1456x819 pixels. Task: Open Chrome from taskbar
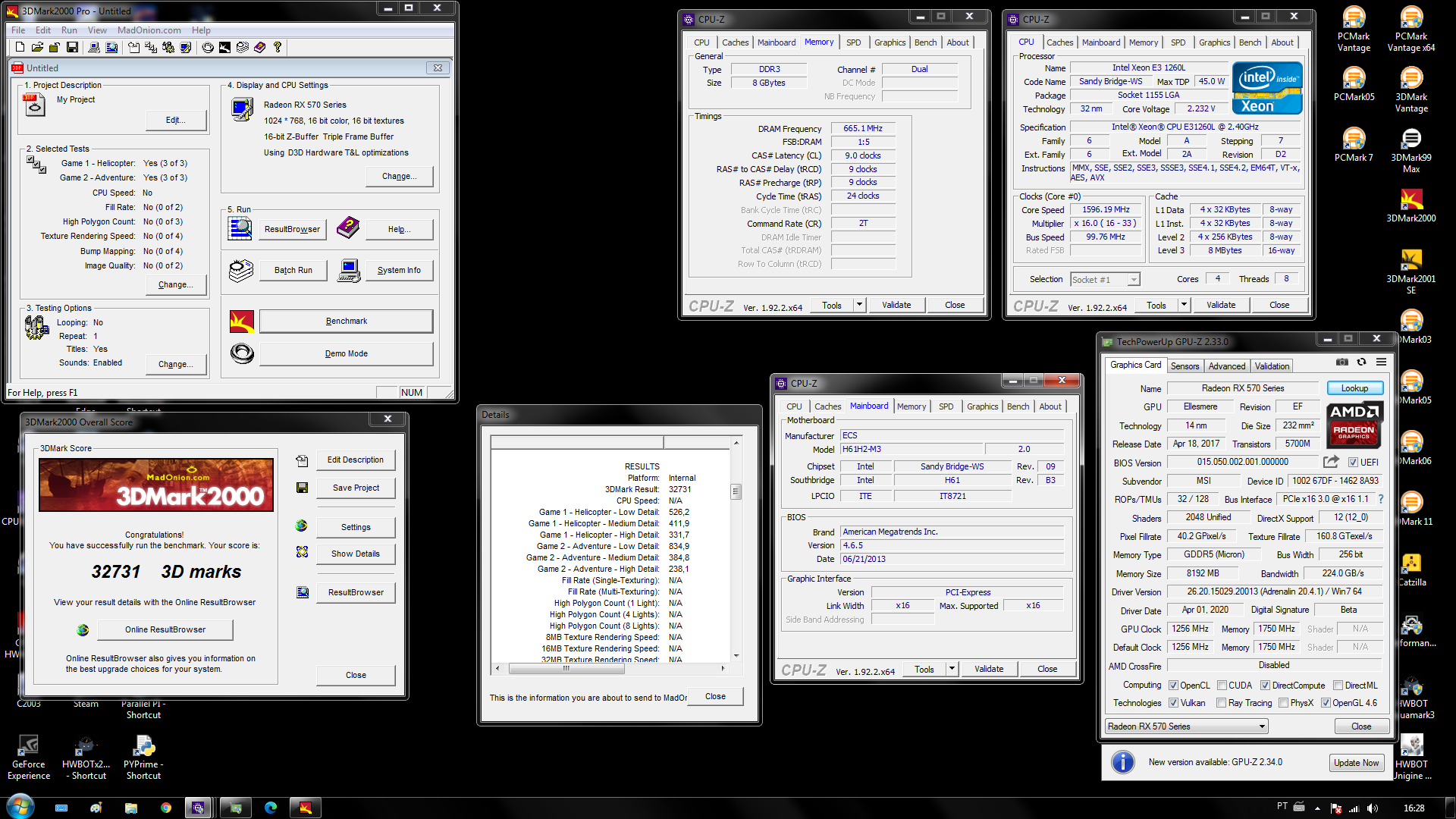coord(165,808)
